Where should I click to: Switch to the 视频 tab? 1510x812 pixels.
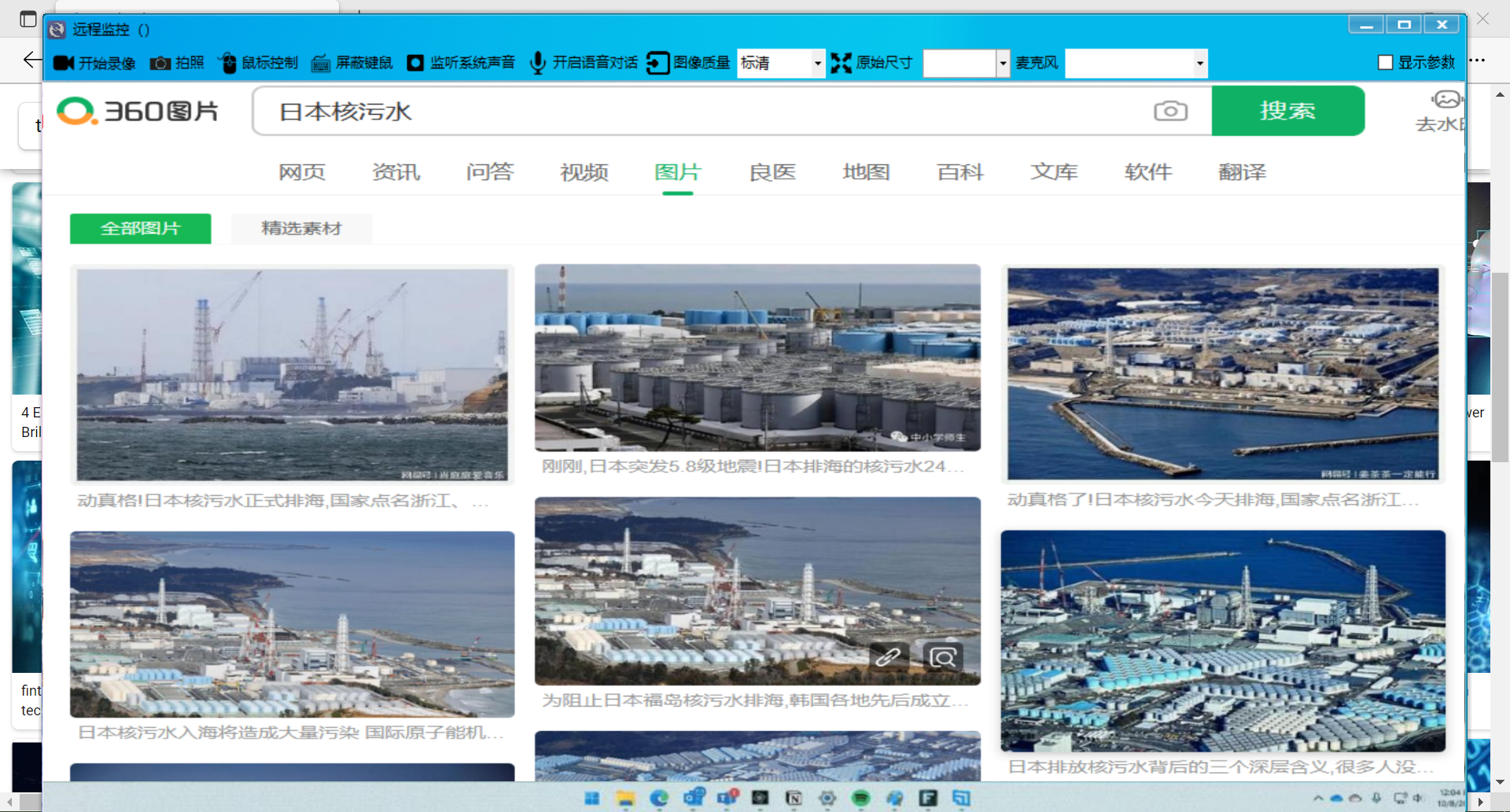(584, 172)
